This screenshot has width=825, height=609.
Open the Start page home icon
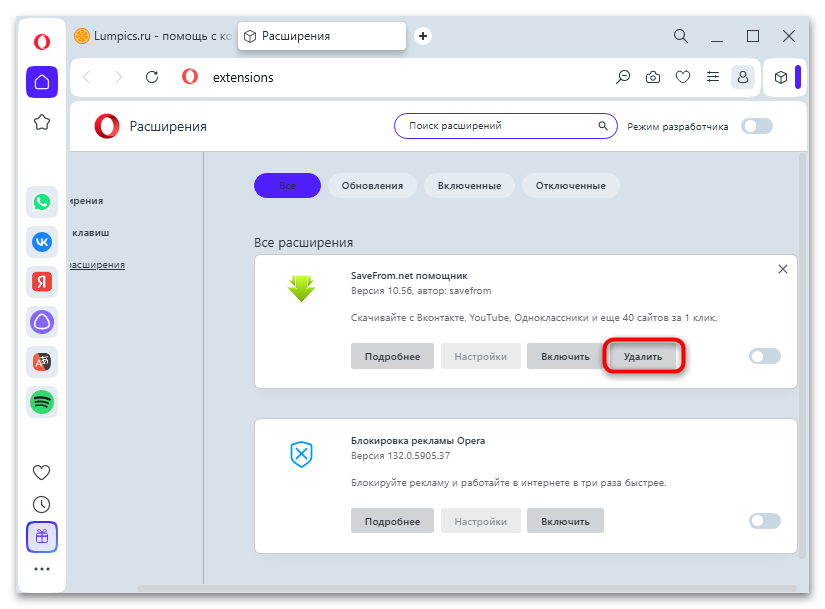click(x=42, y=82)
